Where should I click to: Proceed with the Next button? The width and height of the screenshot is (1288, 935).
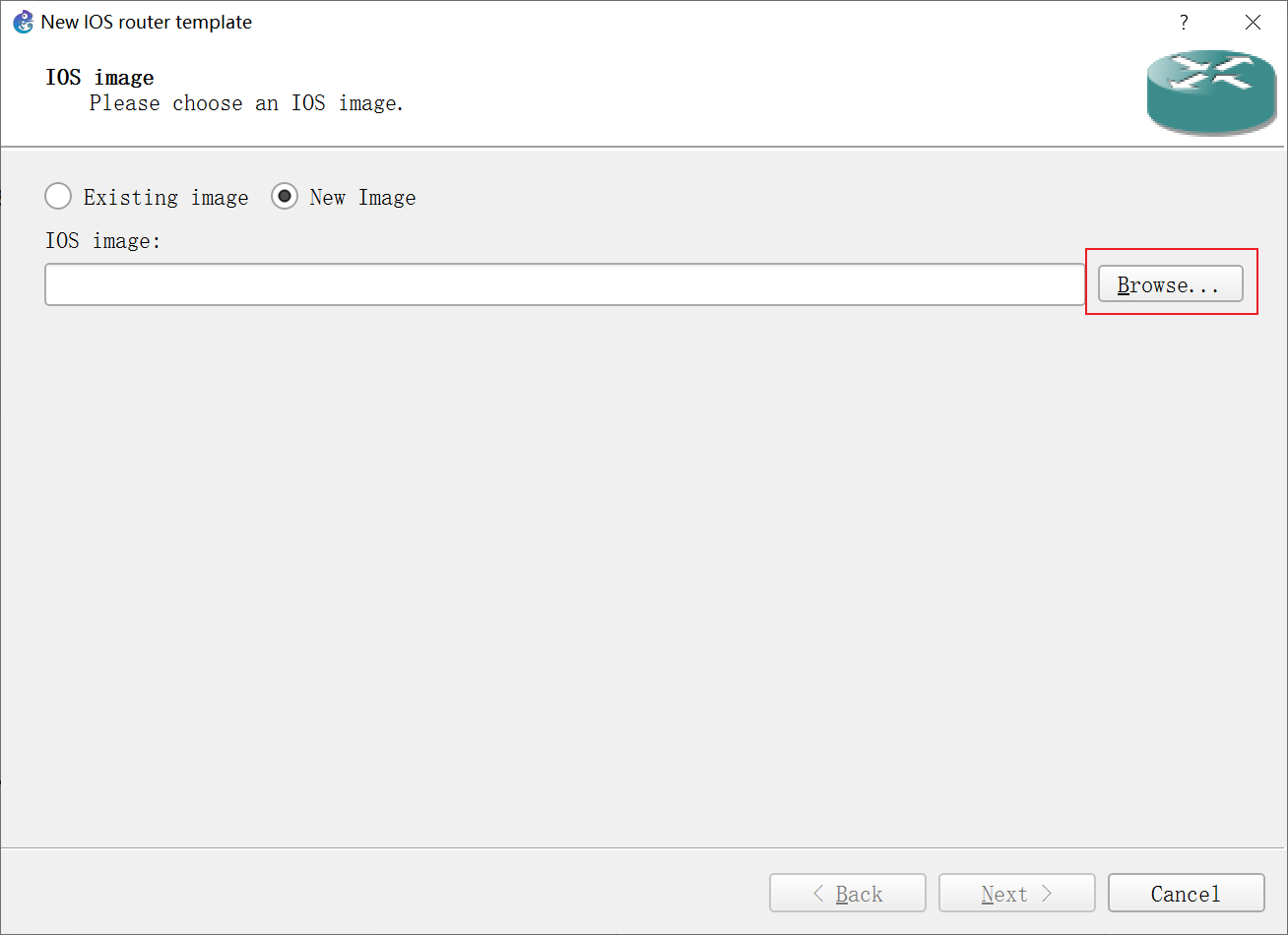[x=1016, y=894]
